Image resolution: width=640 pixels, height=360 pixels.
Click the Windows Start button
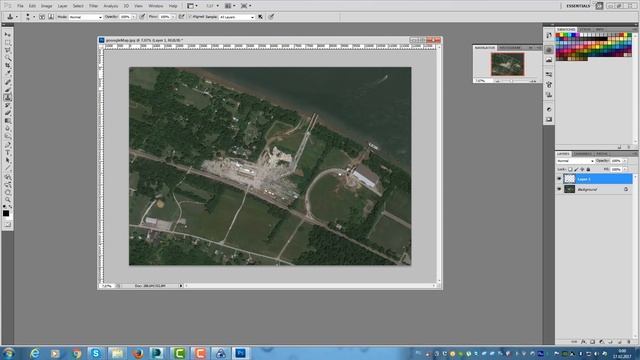[x=9, y=353]
